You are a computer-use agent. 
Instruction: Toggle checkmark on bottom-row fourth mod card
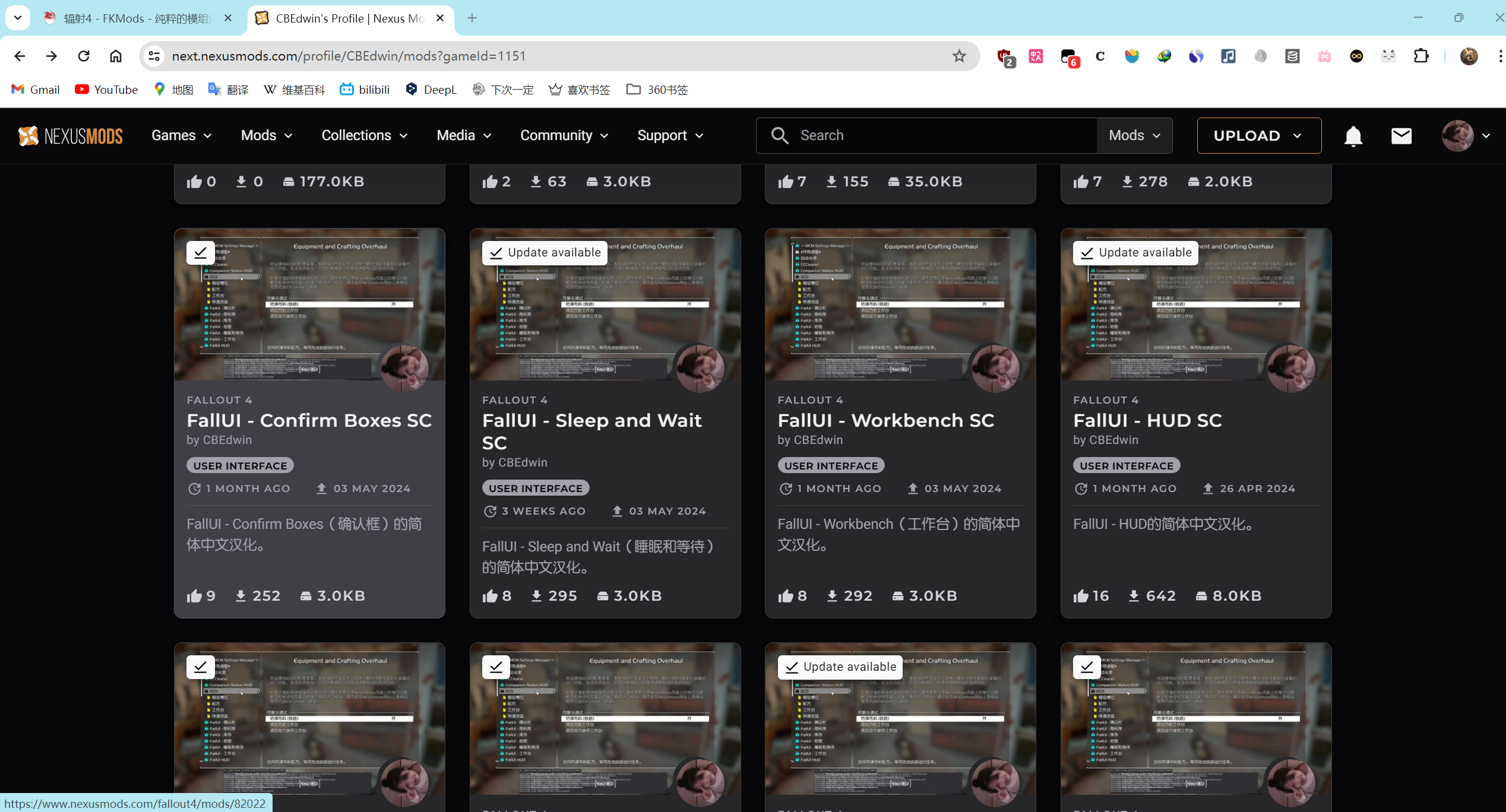coord(1087,667)
